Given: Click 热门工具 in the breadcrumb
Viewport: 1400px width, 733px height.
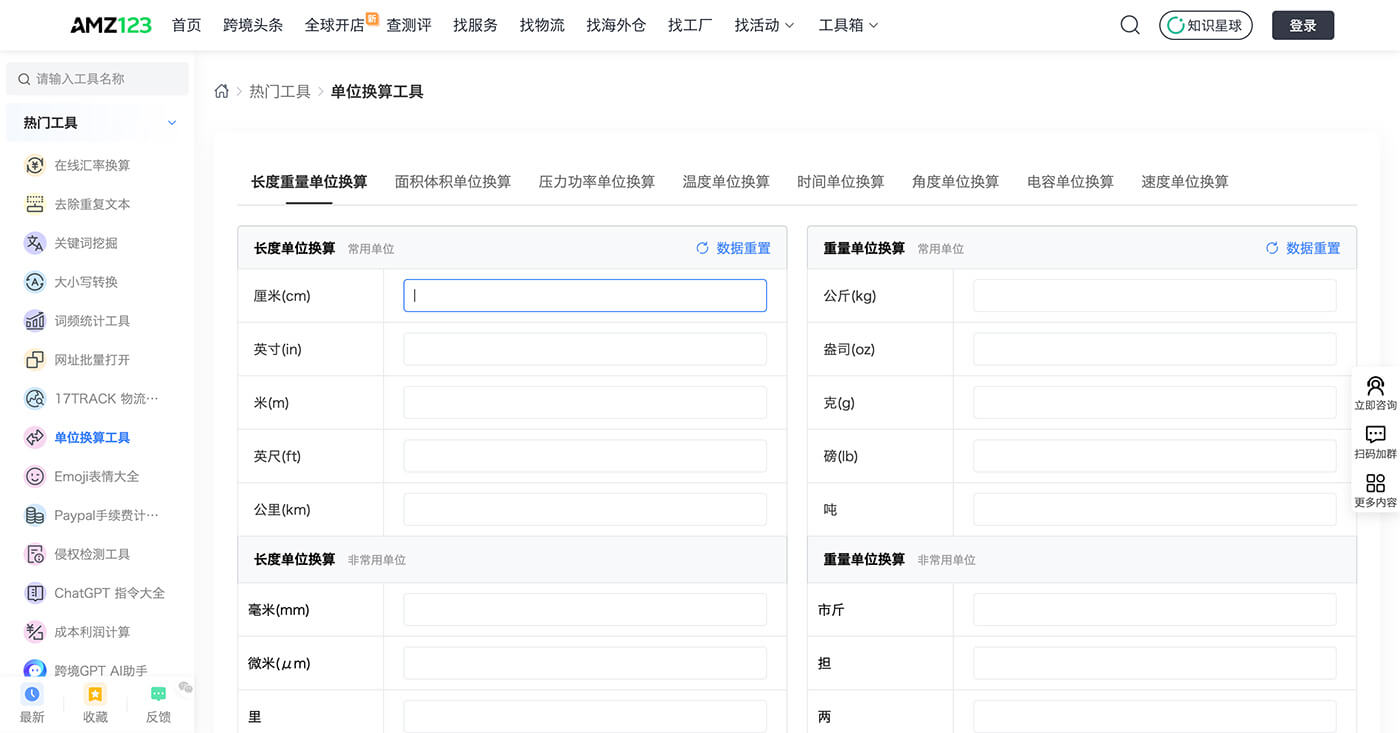Looking at the screenshot, I should [x=280, y=91].
